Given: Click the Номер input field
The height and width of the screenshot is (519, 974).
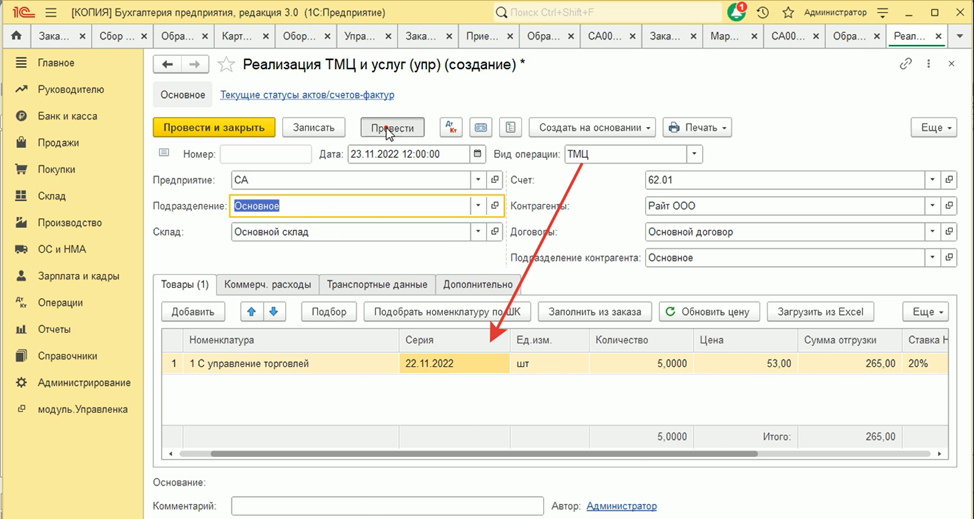Looking at the screenshot, I should tap(266, 154).
